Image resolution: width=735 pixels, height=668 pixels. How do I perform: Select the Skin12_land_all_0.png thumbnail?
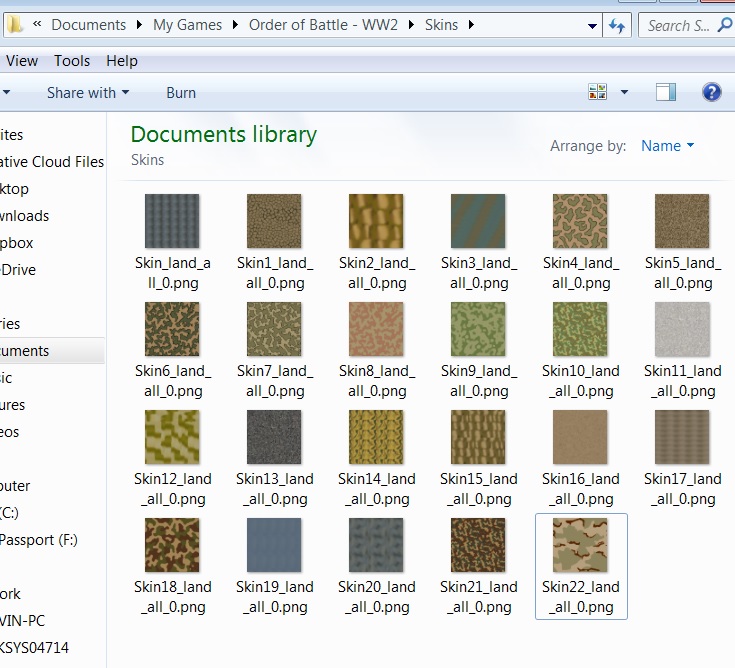pyautogui.click(x=173, y=438)
